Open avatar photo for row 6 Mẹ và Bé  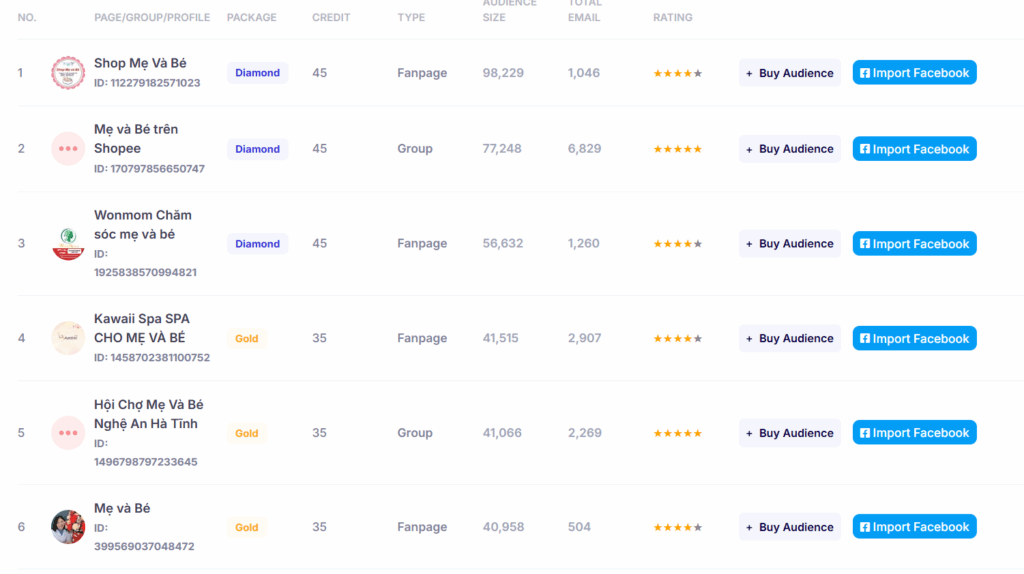[x=68, y=527]
